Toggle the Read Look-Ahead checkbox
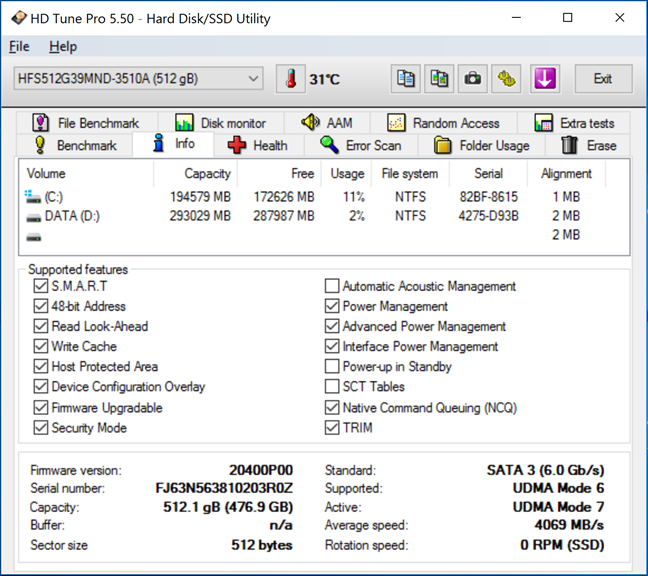 point(40,326)
